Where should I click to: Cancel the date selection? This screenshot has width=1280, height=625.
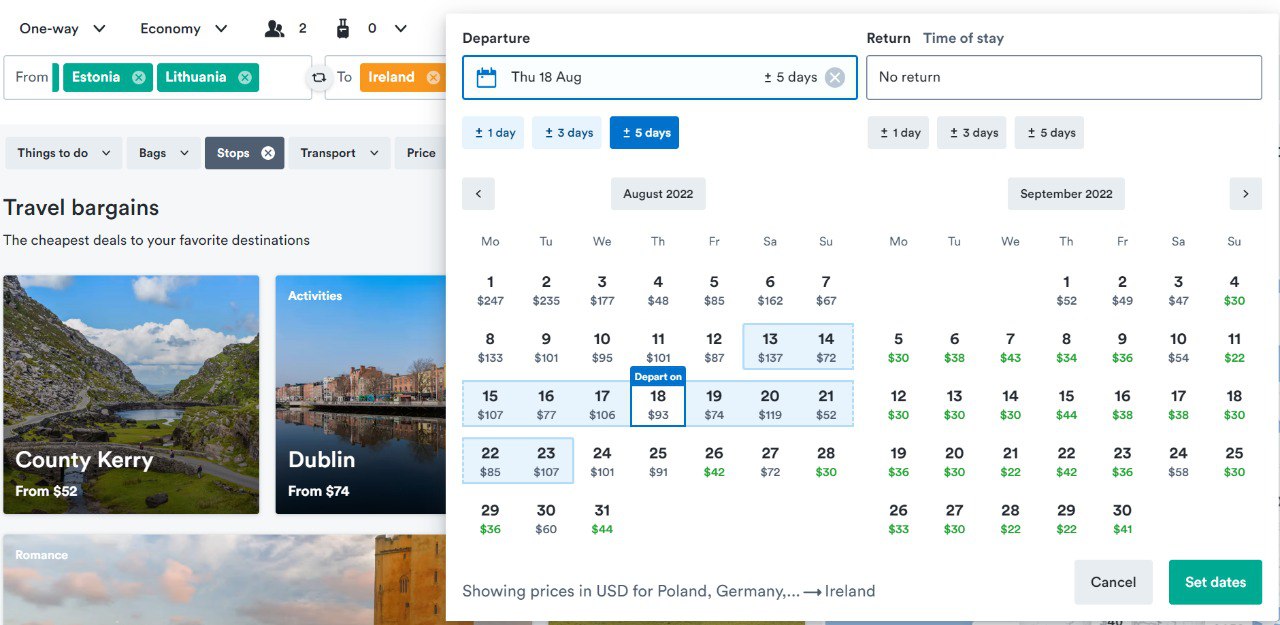point(1113,582)
